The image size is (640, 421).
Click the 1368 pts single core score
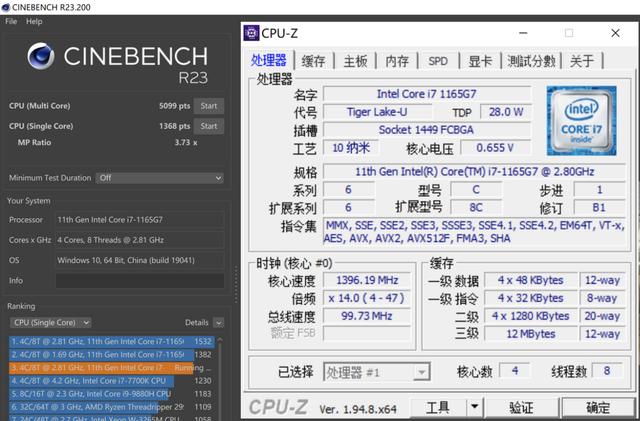coord(175,126)
